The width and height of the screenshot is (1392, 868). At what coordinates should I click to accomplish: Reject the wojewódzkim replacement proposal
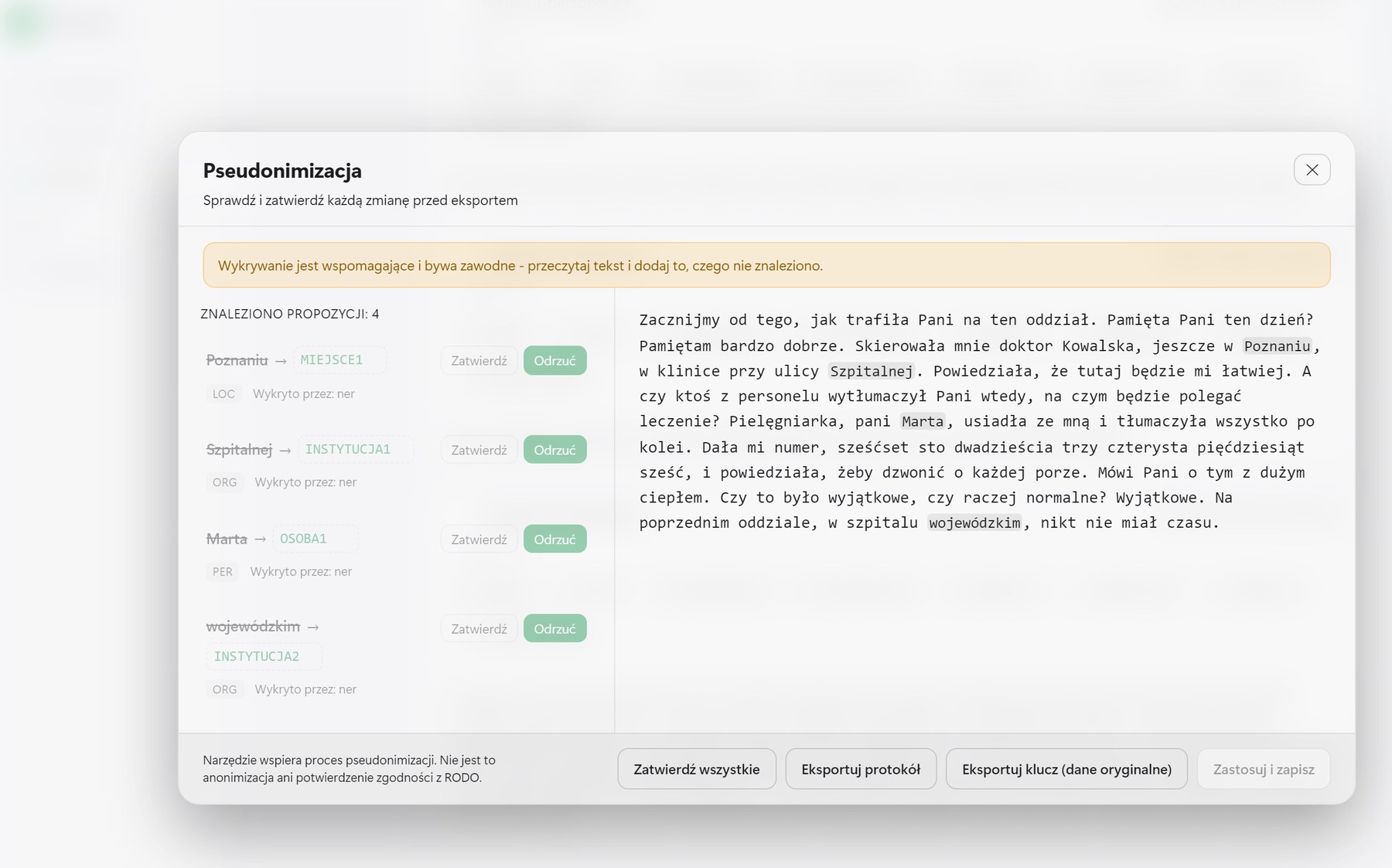click(554, 628)
